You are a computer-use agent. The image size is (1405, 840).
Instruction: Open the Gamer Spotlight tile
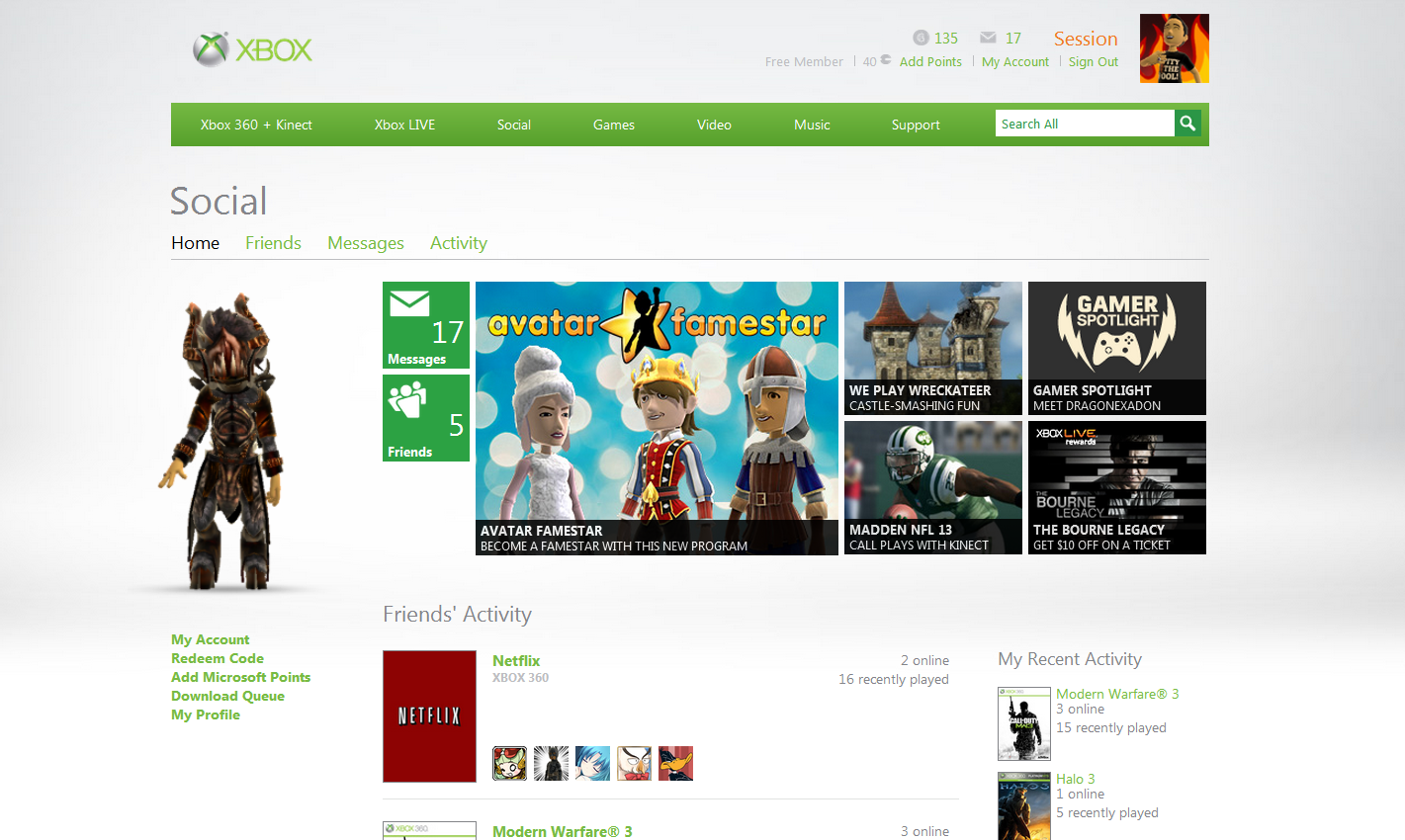tap(1117, 348)
